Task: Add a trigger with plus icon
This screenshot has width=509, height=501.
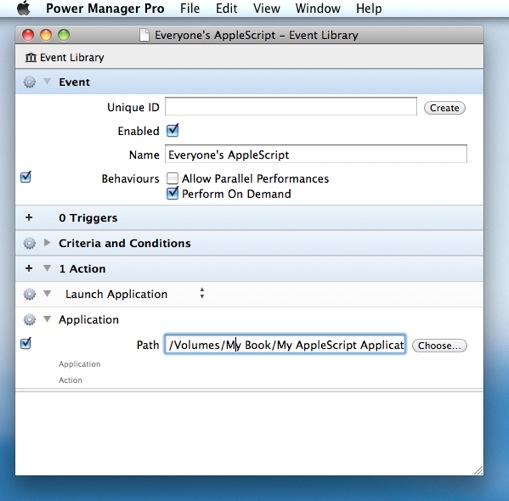Action: point(29,218)
